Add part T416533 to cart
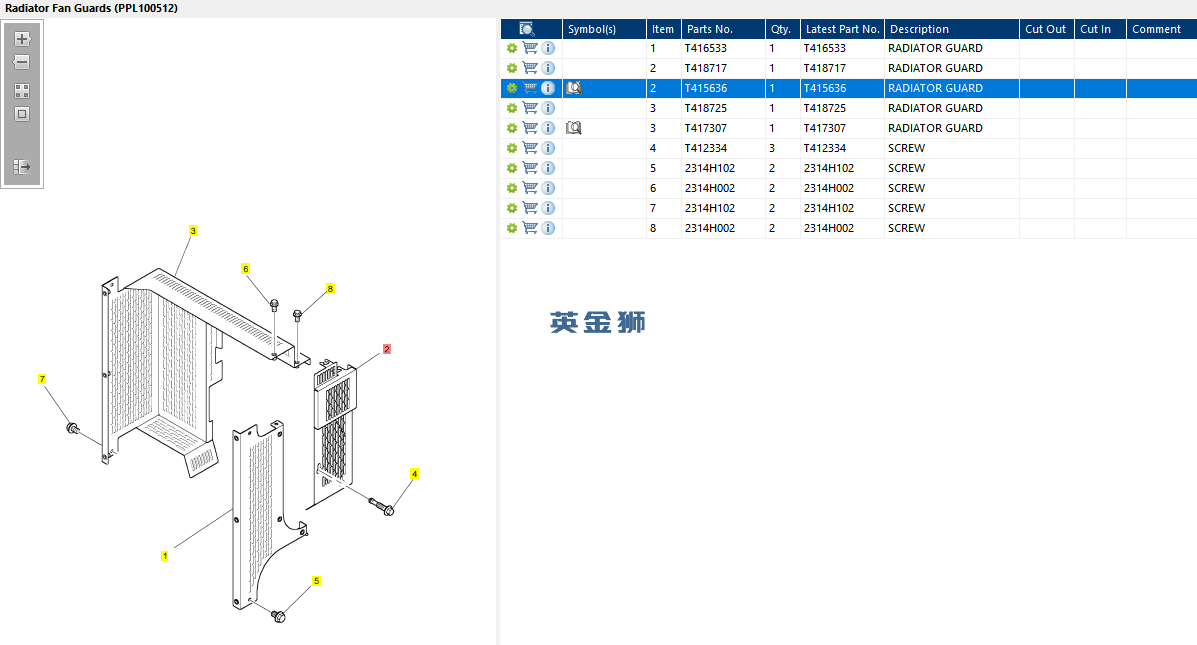The image size is (1197, 645). 530,48
